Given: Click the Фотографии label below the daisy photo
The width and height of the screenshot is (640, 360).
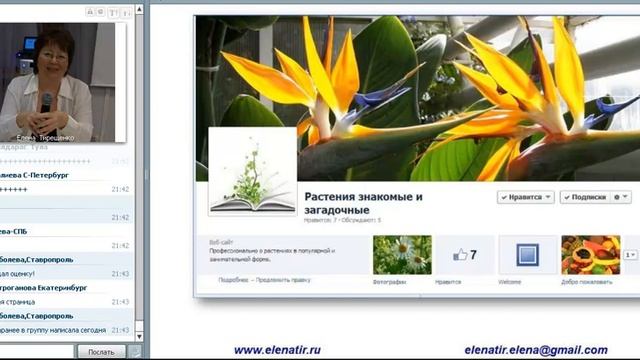Looking at the screenshot, I should (x=389, y=282).
